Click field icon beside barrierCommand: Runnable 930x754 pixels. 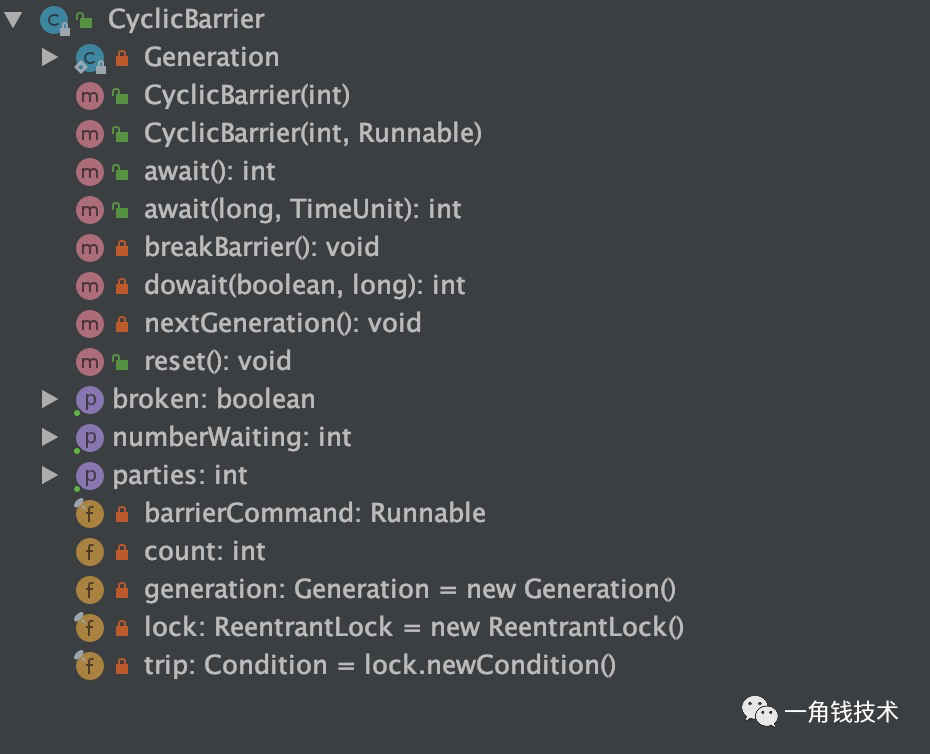90,514
